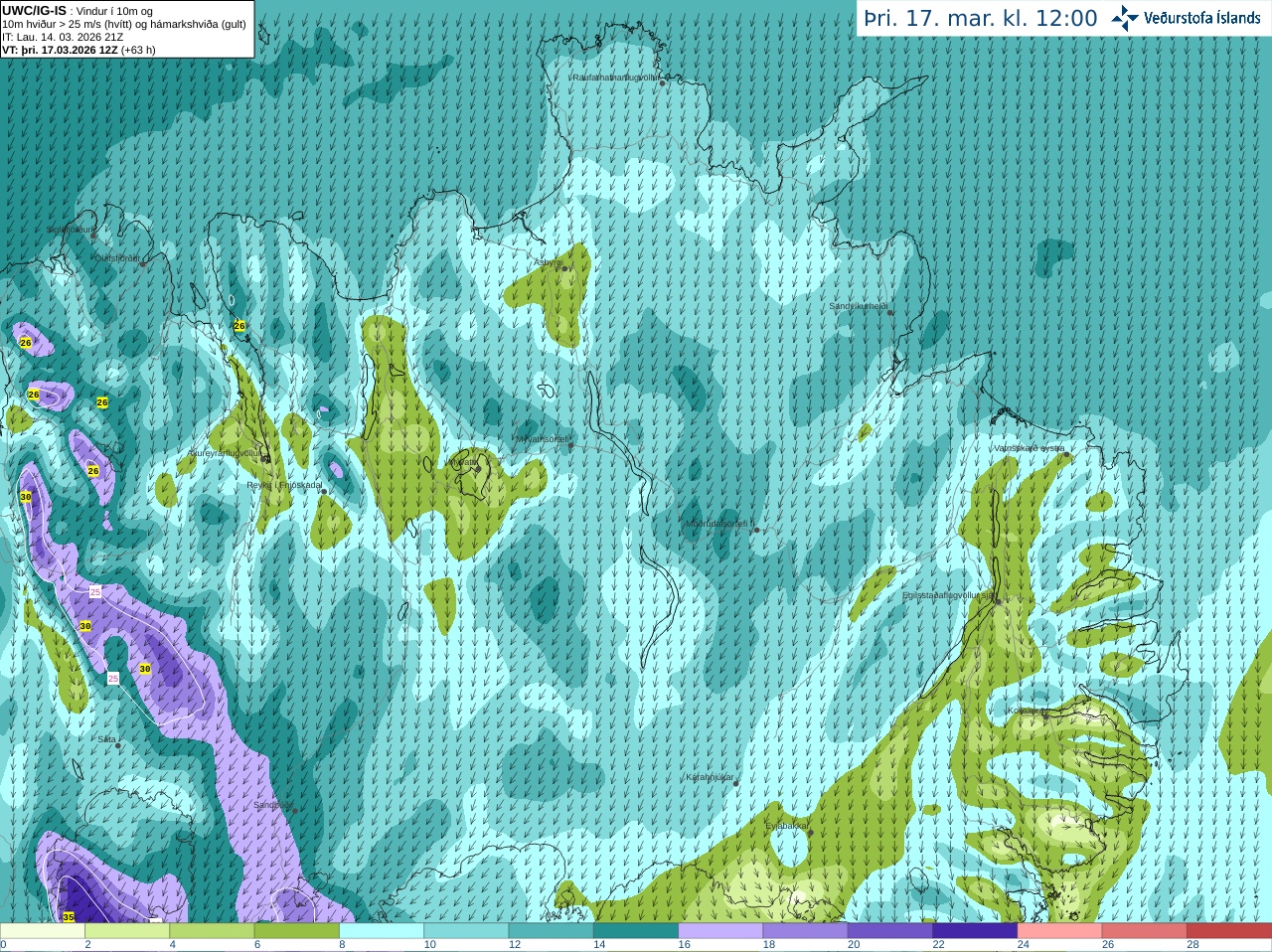Screen dimensions: 1272x952
Task: Click the 'Þri. 17. mar. kl. 12:00' date header
Action: click(x=980, y=18)
